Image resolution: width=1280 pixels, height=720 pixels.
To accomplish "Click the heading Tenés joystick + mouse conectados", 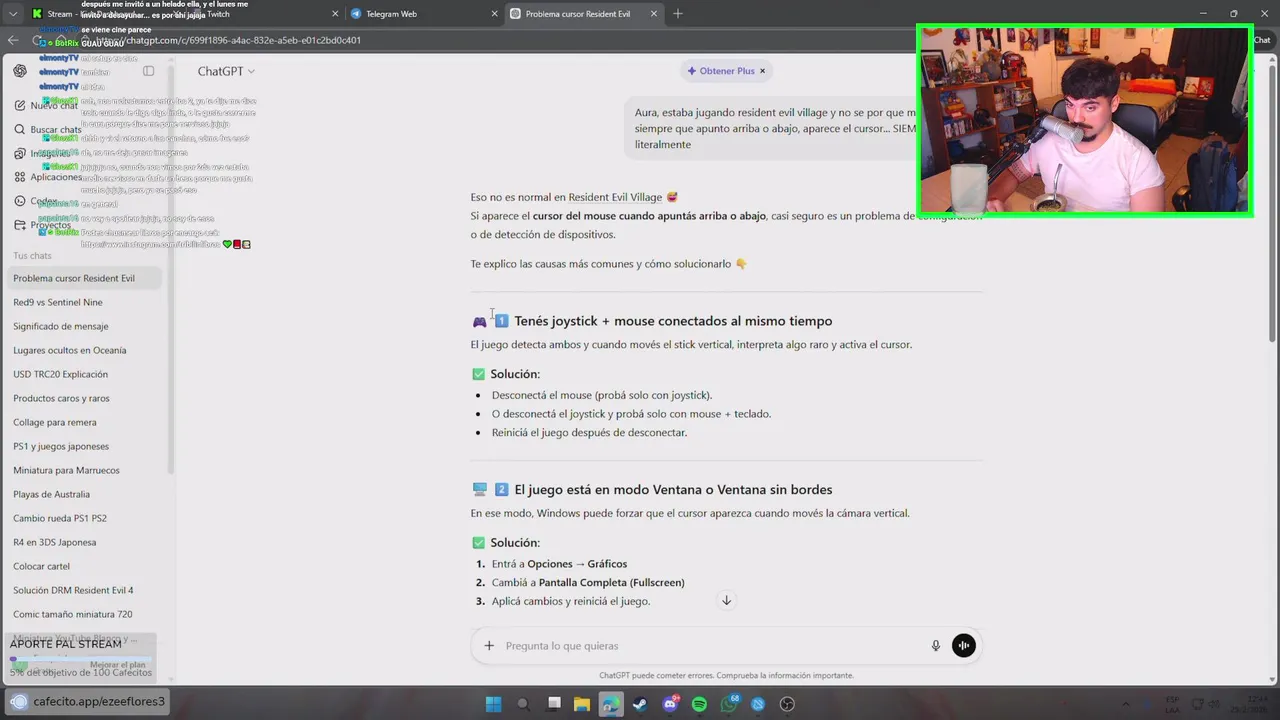I will point(673,321).
